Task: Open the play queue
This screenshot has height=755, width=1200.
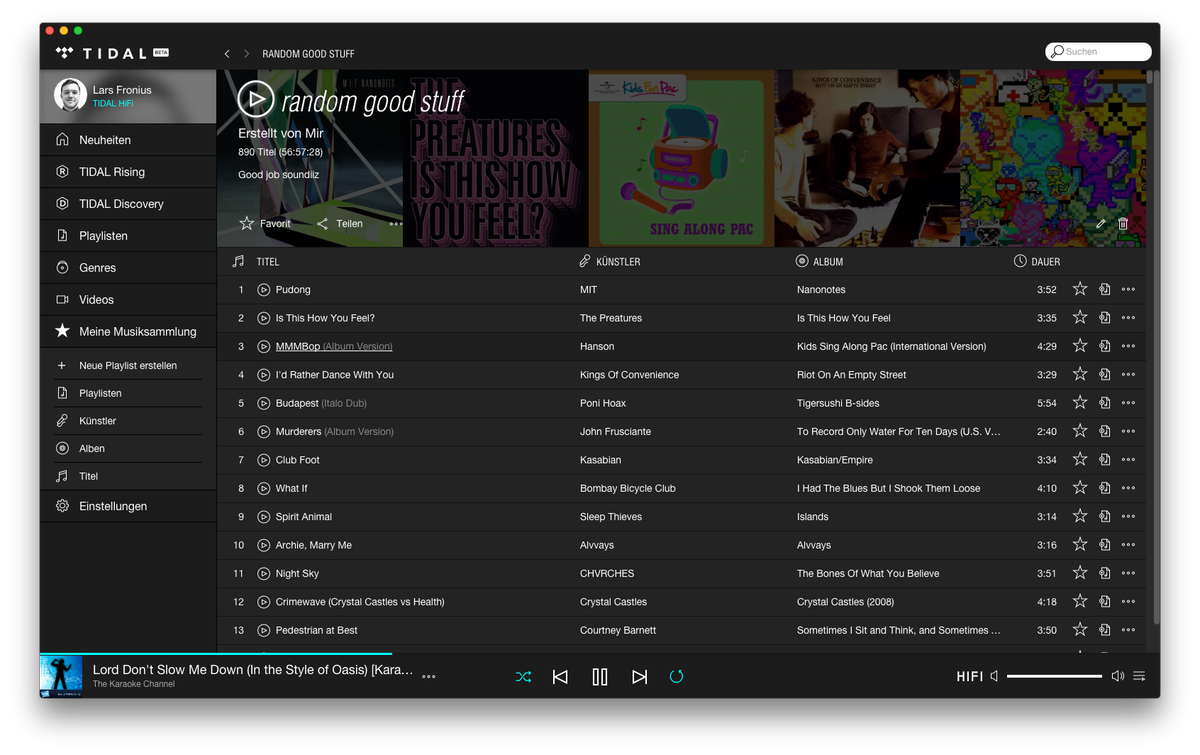Action: (1140, 677)
